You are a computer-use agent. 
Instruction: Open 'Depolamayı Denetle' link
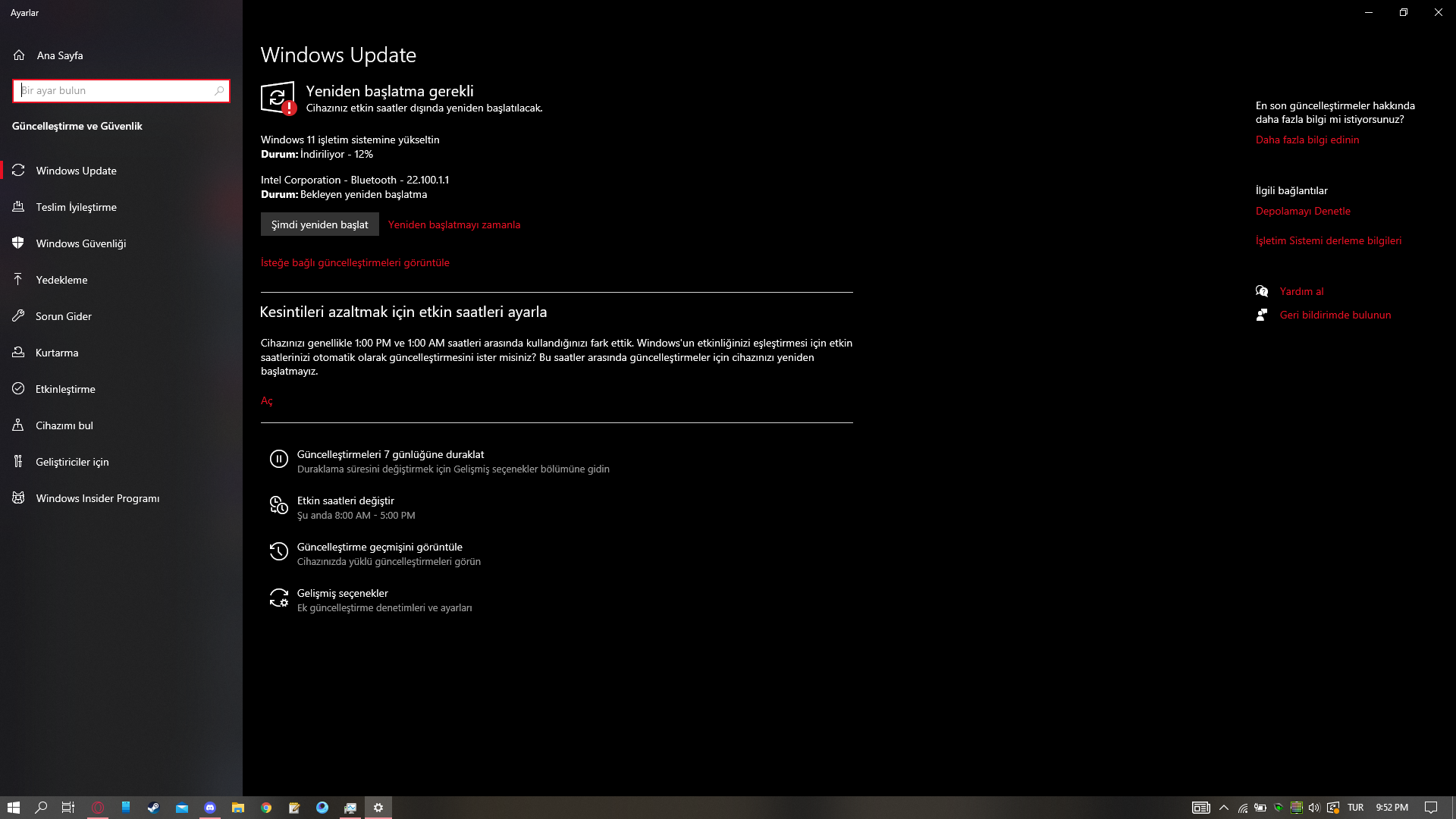coord(1303,211)
